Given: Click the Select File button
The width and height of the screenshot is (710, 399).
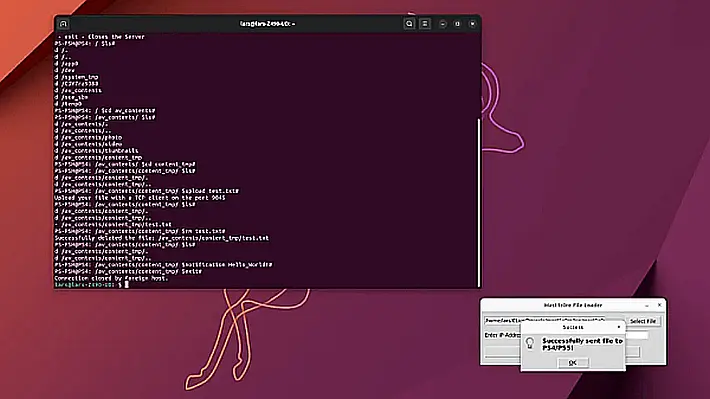Looking at the screenshot, I should [x=643, y=321].
